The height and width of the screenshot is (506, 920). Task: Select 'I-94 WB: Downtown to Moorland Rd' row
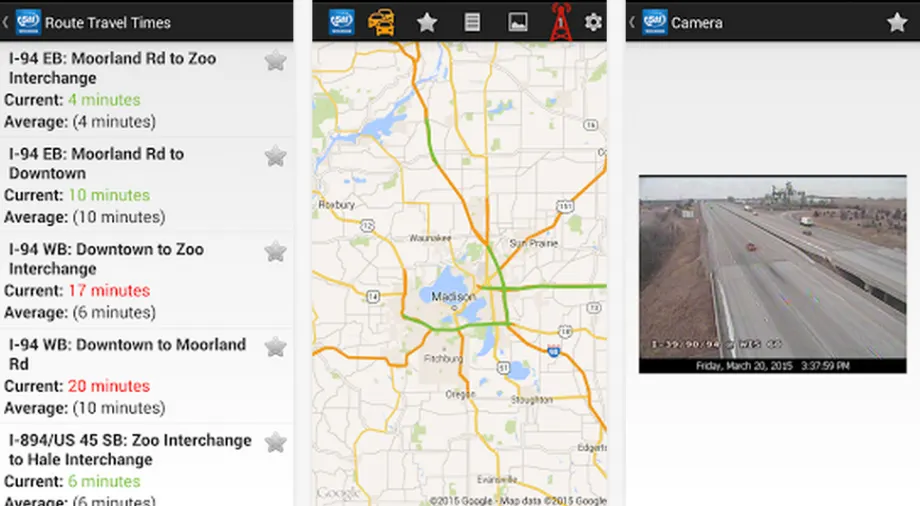point(146,376)
